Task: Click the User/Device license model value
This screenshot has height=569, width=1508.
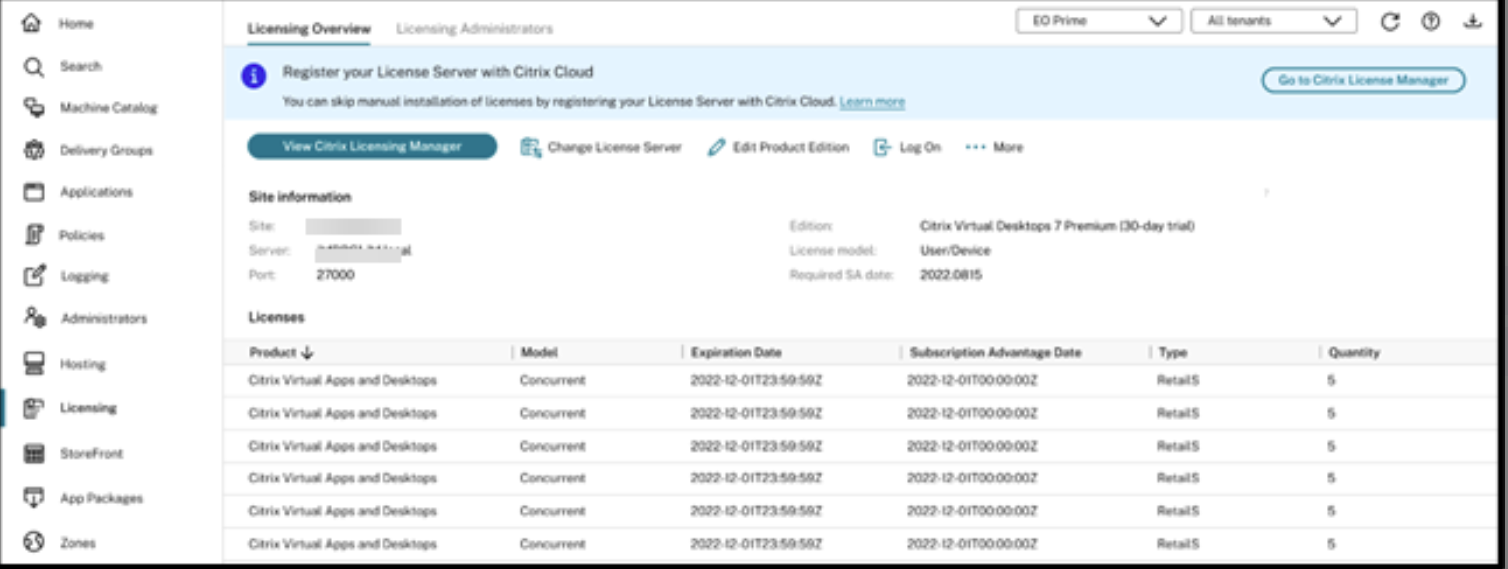Action: click(955, 251)
